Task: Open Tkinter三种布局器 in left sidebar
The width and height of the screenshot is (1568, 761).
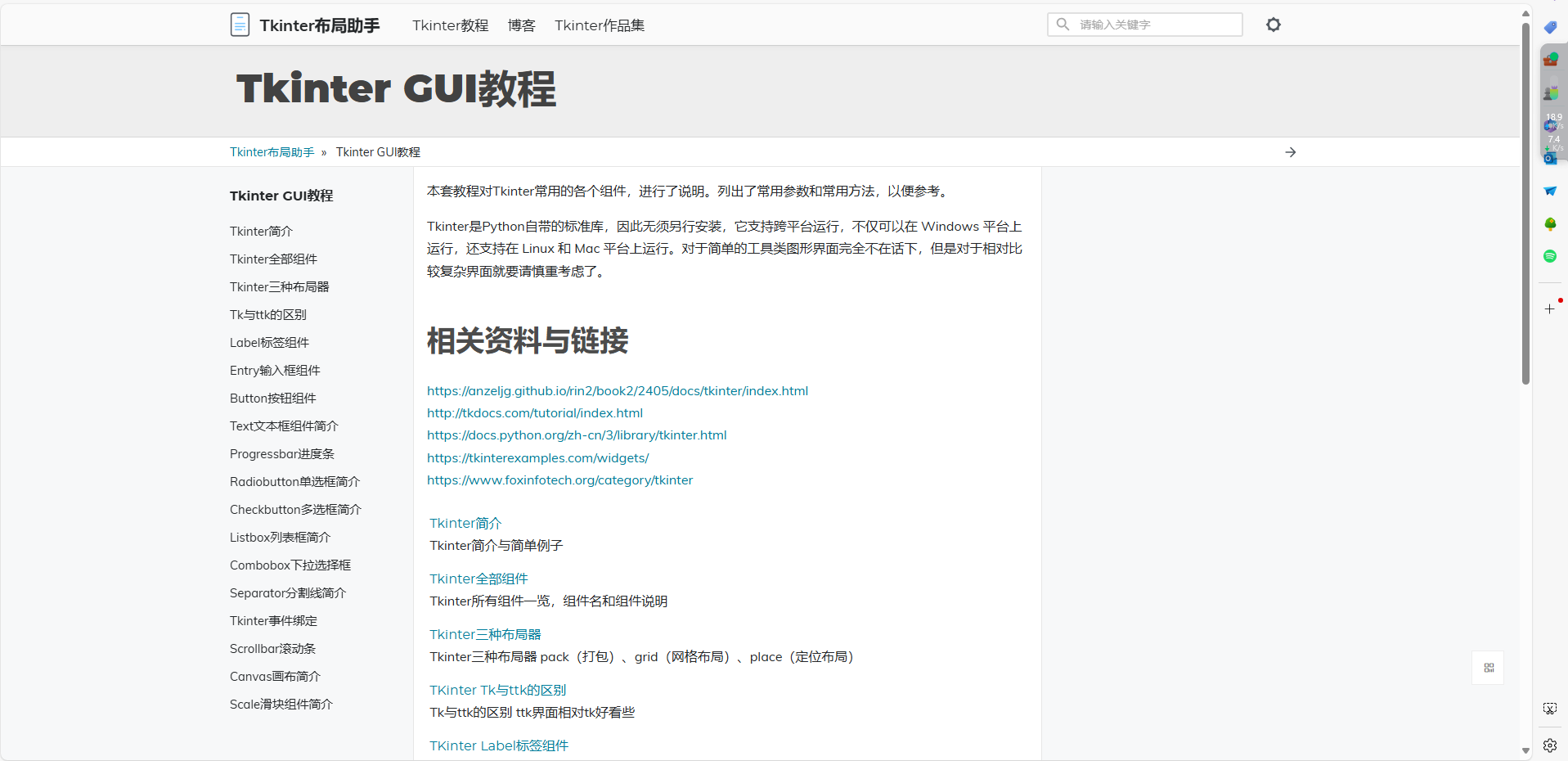Action: coord(280,287)
